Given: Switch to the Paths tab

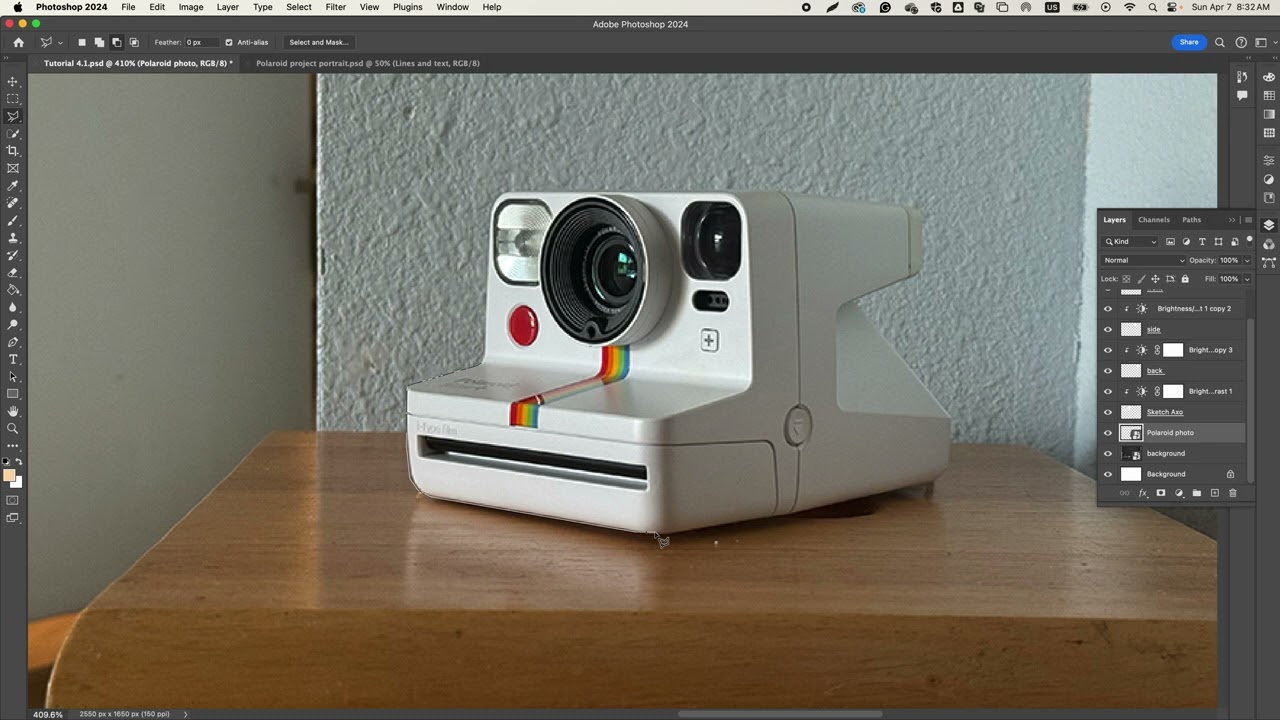Looking at the screenshot, I should pos(1191,220).
